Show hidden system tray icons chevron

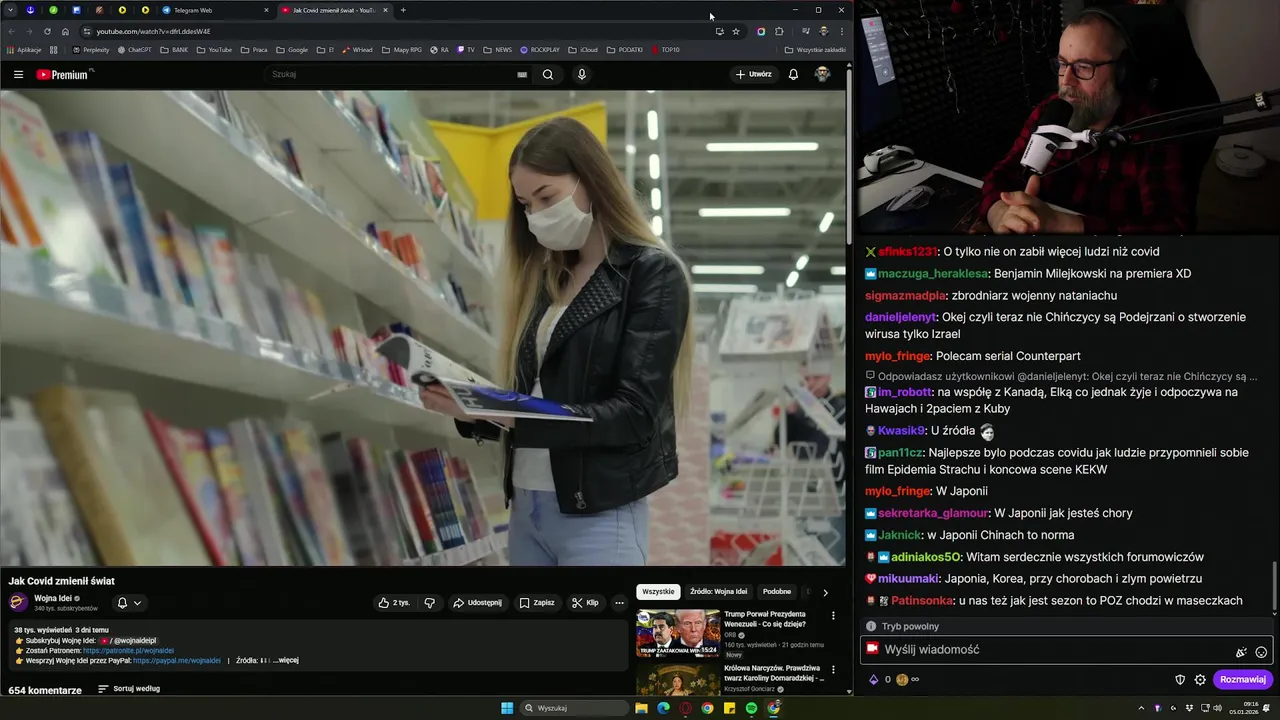(1141, 708)
